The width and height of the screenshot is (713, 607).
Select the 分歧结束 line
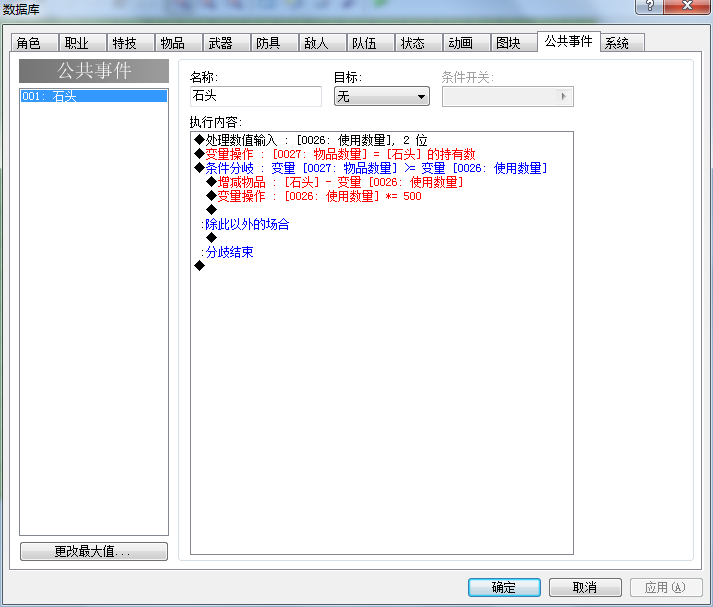pos(227,252)
